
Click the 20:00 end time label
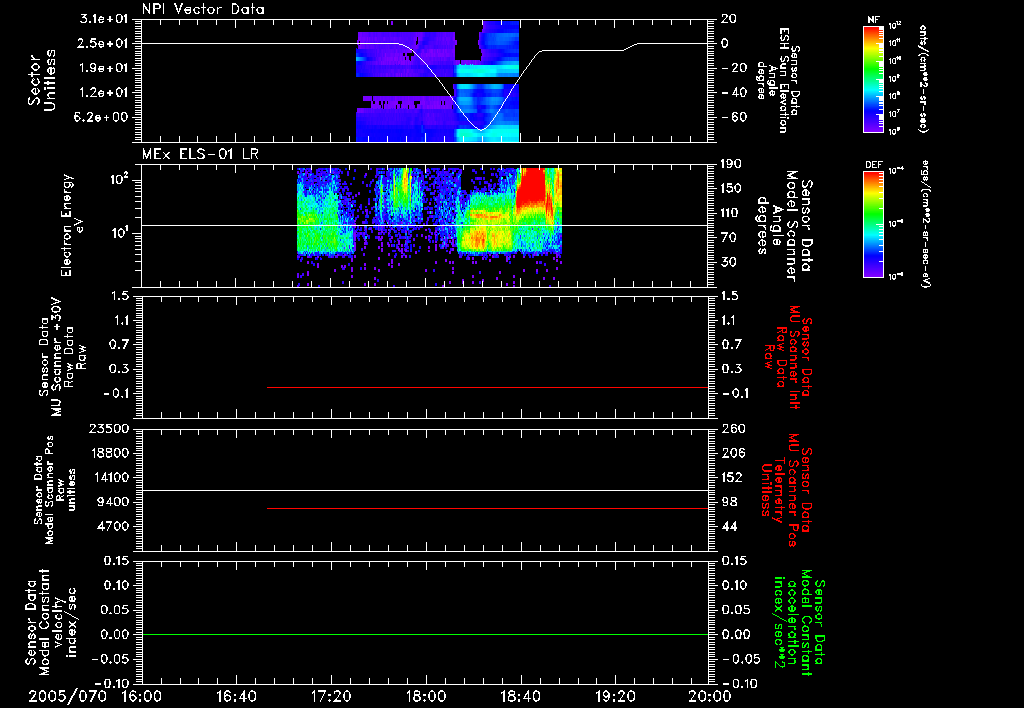pyautogui.click(x=711, y=696)
